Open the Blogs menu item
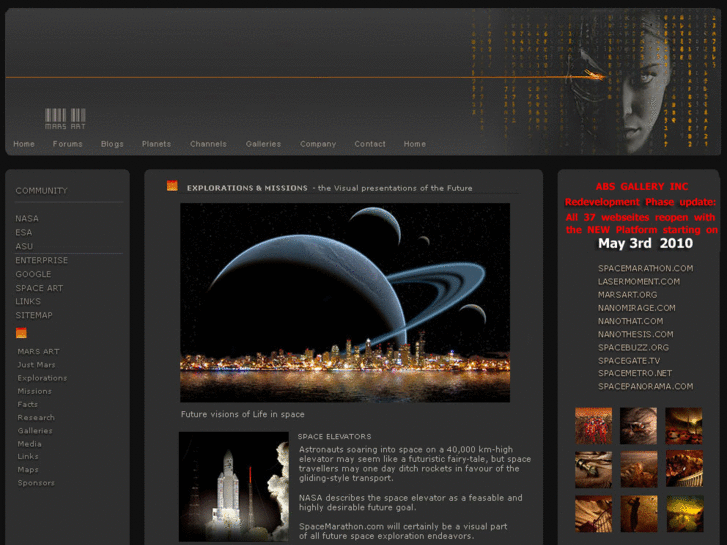 point(112,144)
